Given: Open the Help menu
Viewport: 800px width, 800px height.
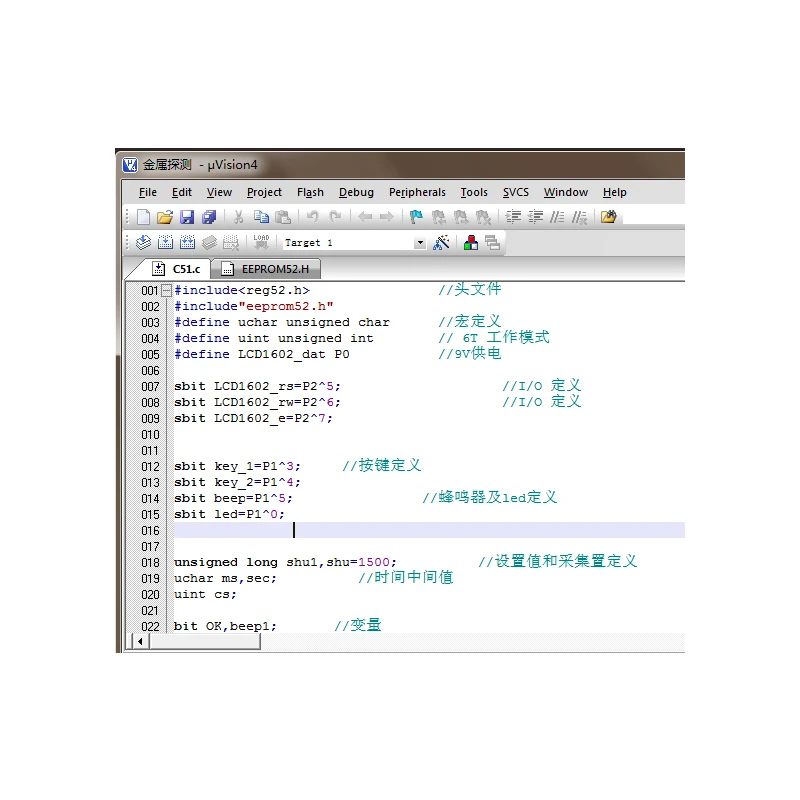Looking at the screenshot, I should 614,192.
